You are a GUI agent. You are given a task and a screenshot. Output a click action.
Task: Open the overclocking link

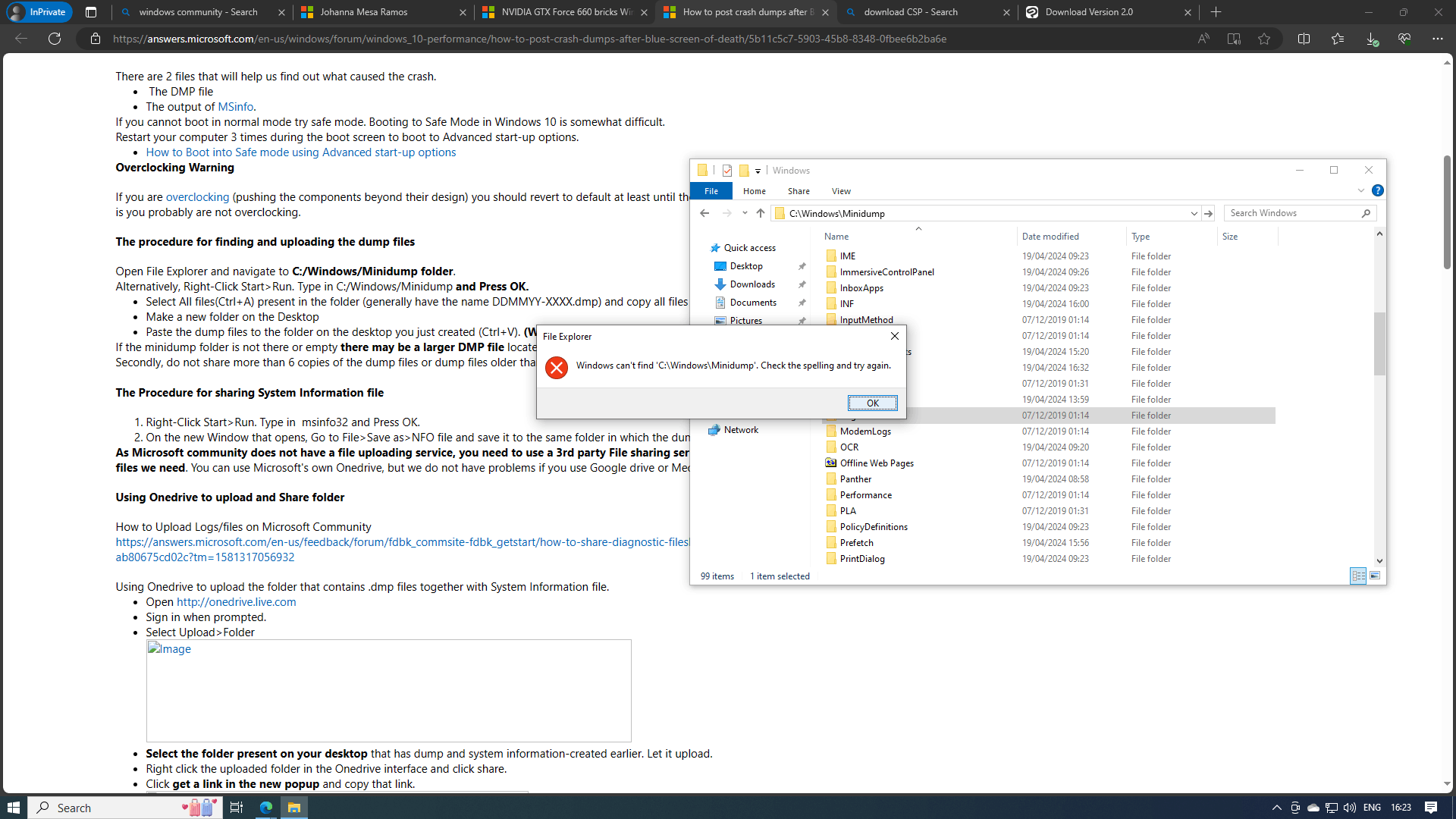(x=197, y=197)
